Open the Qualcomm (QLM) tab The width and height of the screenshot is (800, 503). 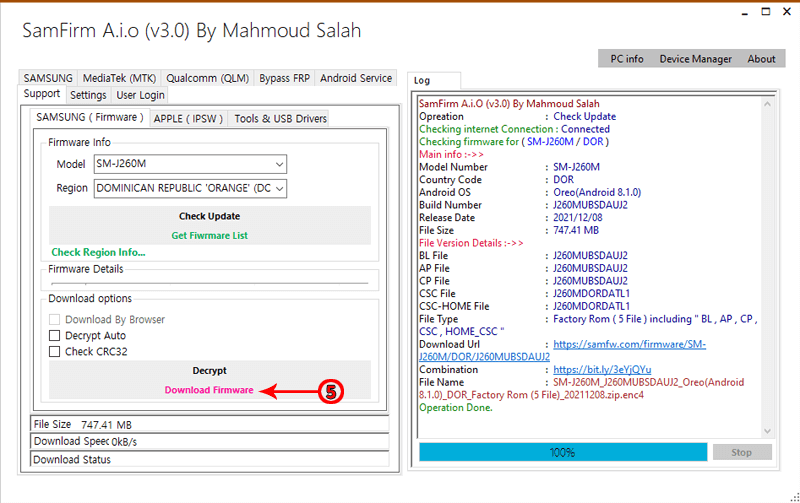(x=207, y=78)
